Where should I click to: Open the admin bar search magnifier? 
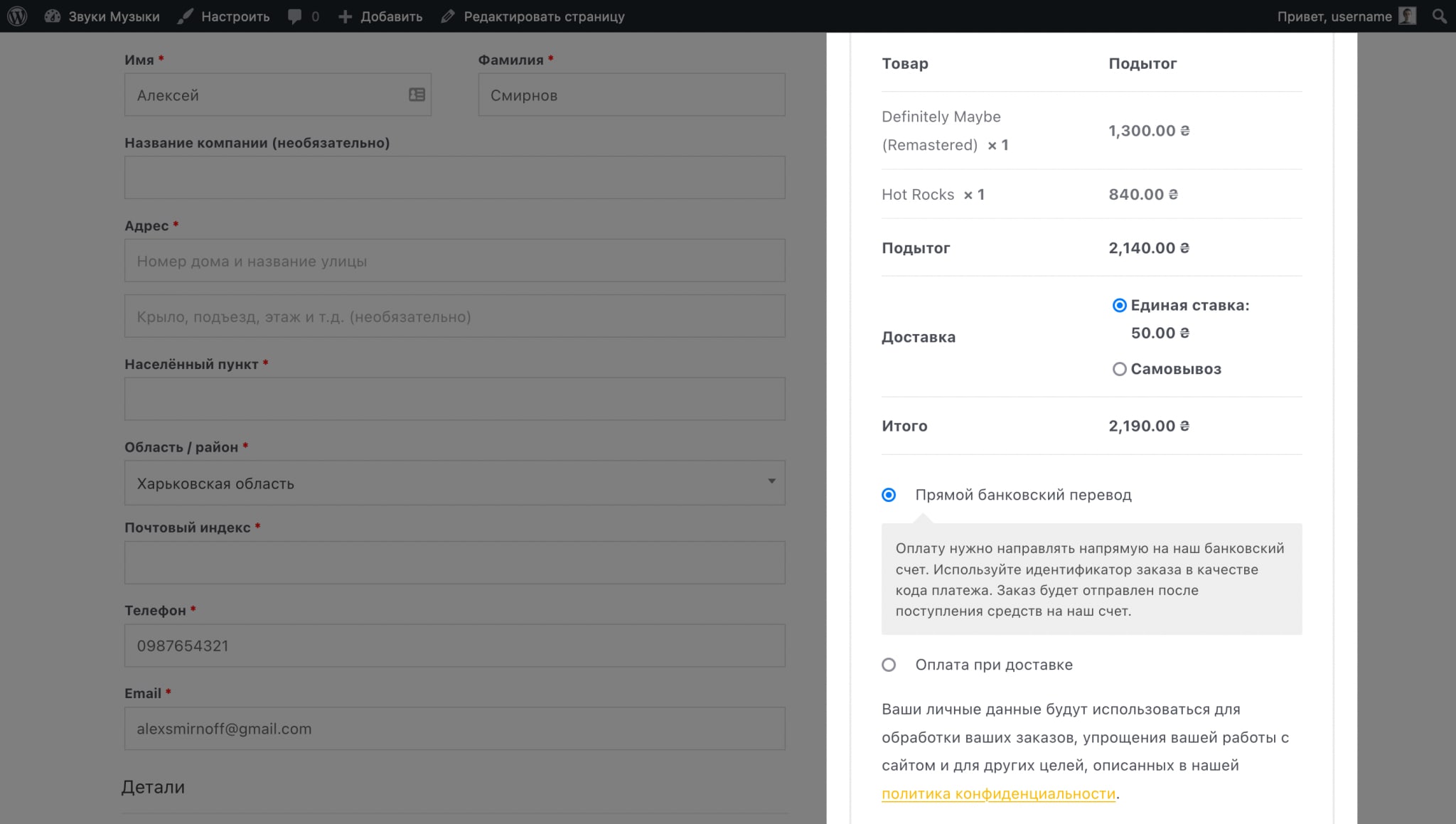[x=1440, y=16]
